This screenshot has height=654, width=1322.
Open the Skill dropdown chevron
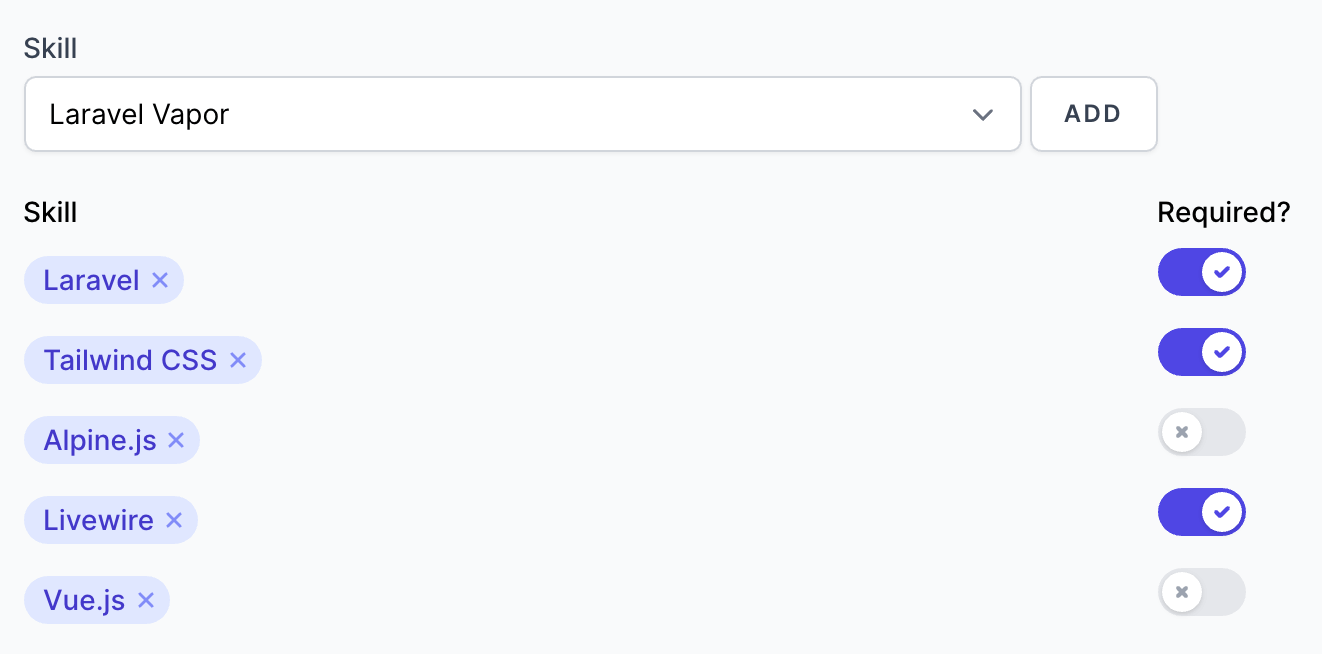click(983, 115)
